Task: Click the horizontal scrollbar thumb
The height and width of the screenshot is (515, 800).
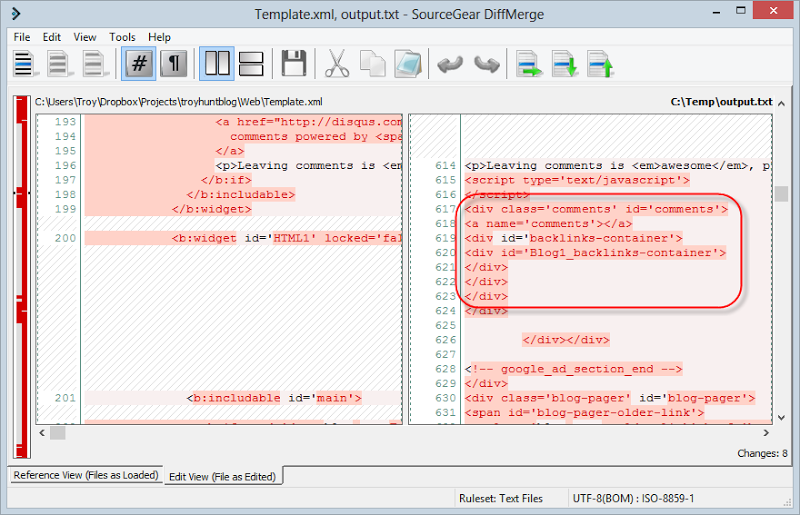Action: click(x=58, y=433)
